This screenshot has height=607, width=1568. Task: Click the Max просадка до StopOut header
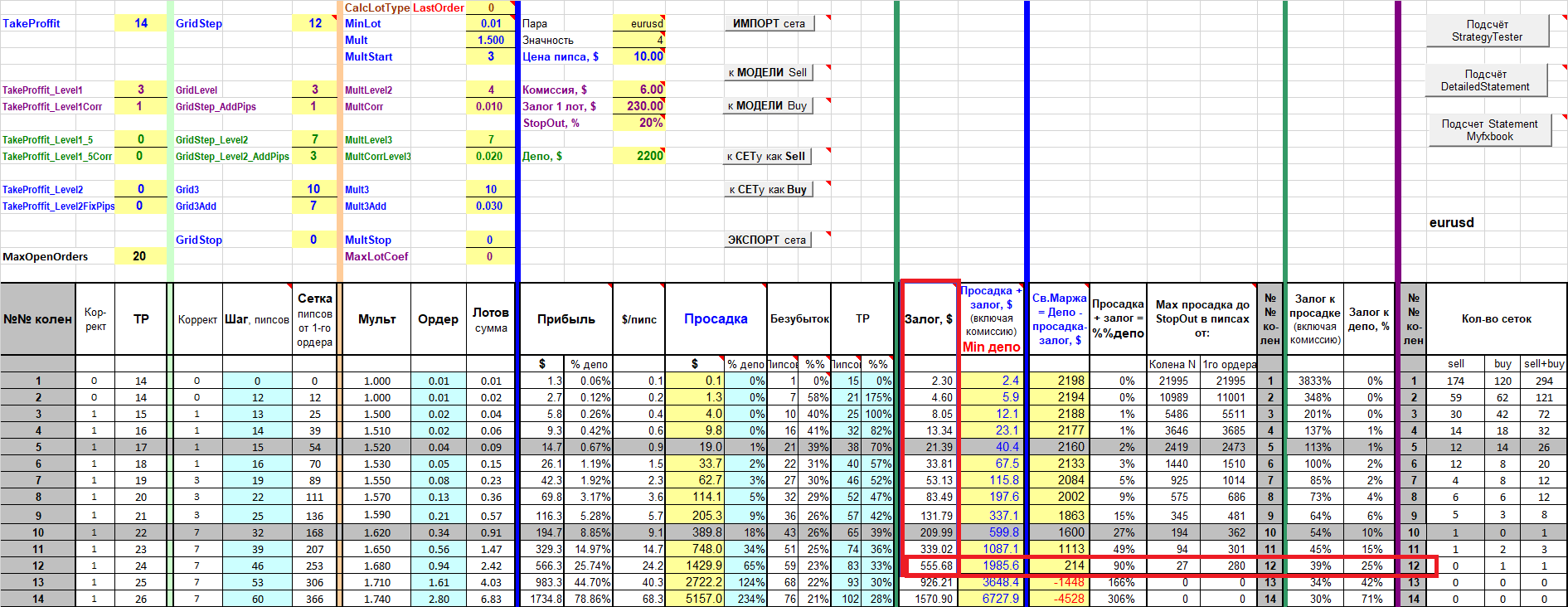pyautogui.click(x=1201, y=318)
